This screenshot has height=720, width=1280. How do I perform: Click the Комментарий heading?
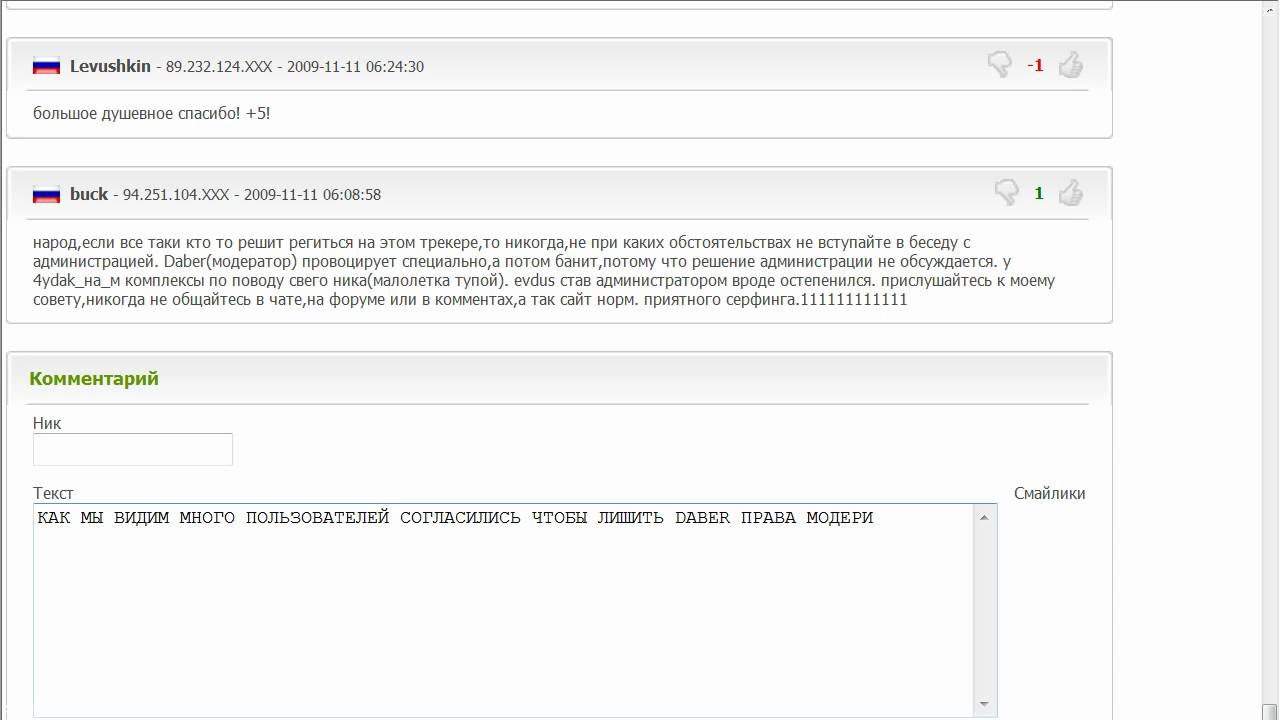point(94,378)
